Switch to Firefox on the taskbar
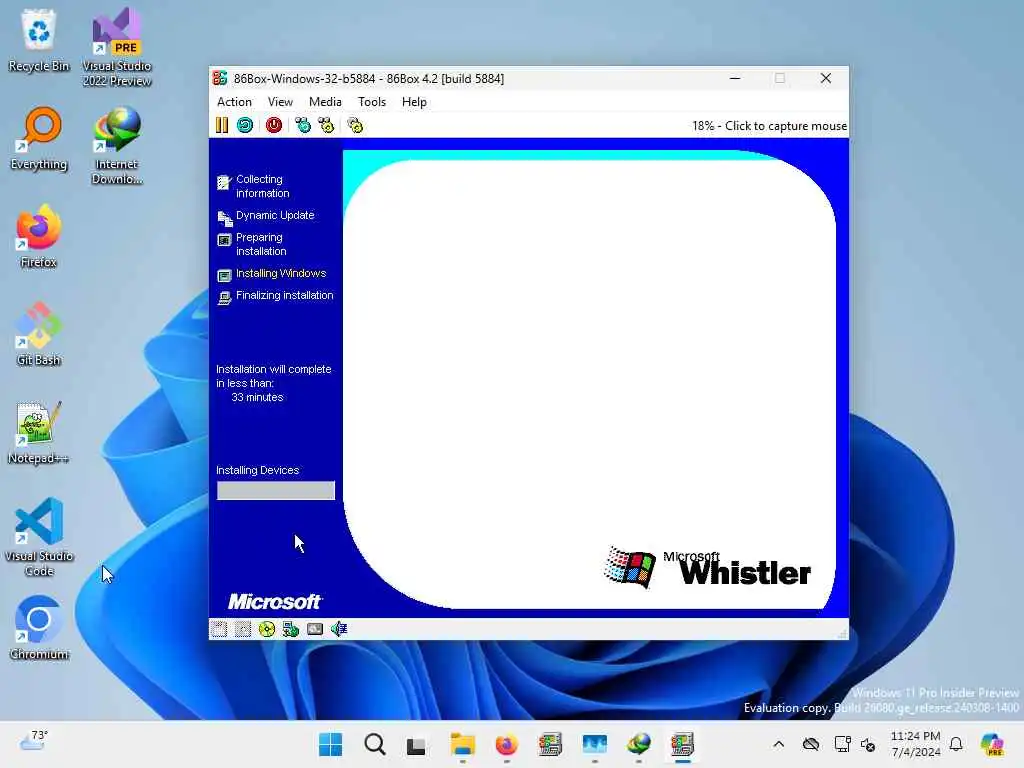This screenshot has height=768, width=1024. [506, 744]
